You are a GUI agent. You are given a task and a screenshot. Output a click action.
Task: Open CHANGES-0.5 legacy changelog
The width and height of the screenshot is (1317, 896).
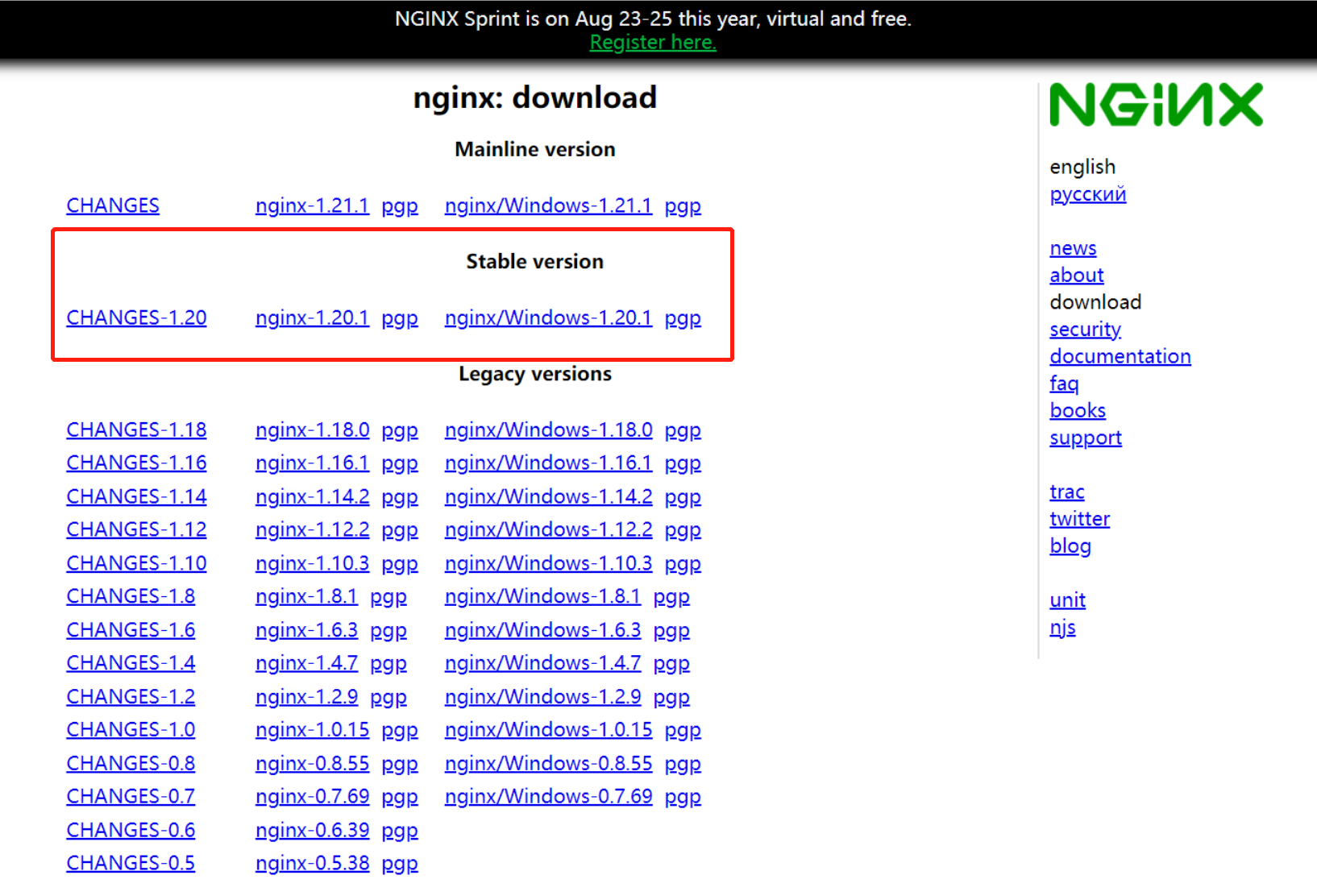(x=130, y=862)
